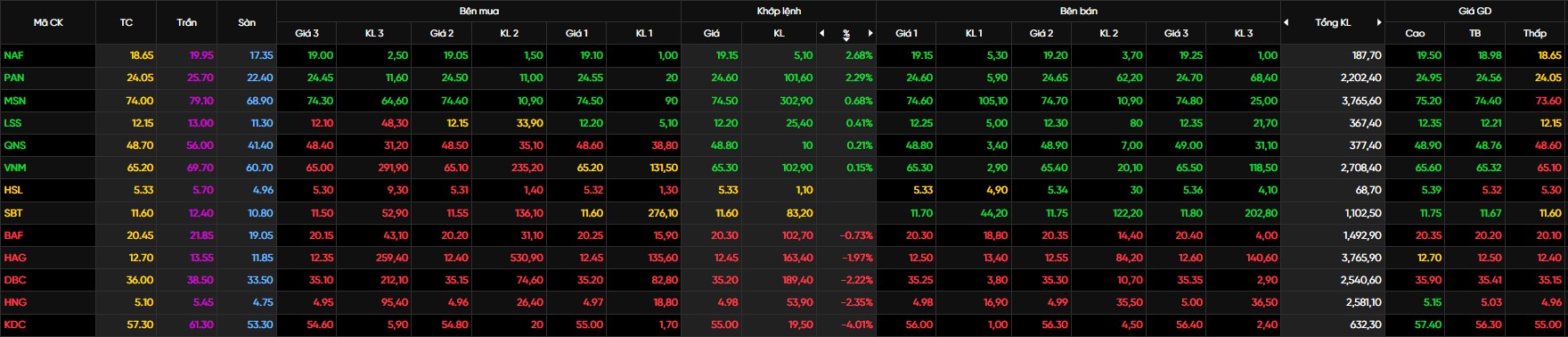The height and width of the screenshot is (337, 1568).
Task: Click the TC reference price header
Action: (x=127, y=22)
